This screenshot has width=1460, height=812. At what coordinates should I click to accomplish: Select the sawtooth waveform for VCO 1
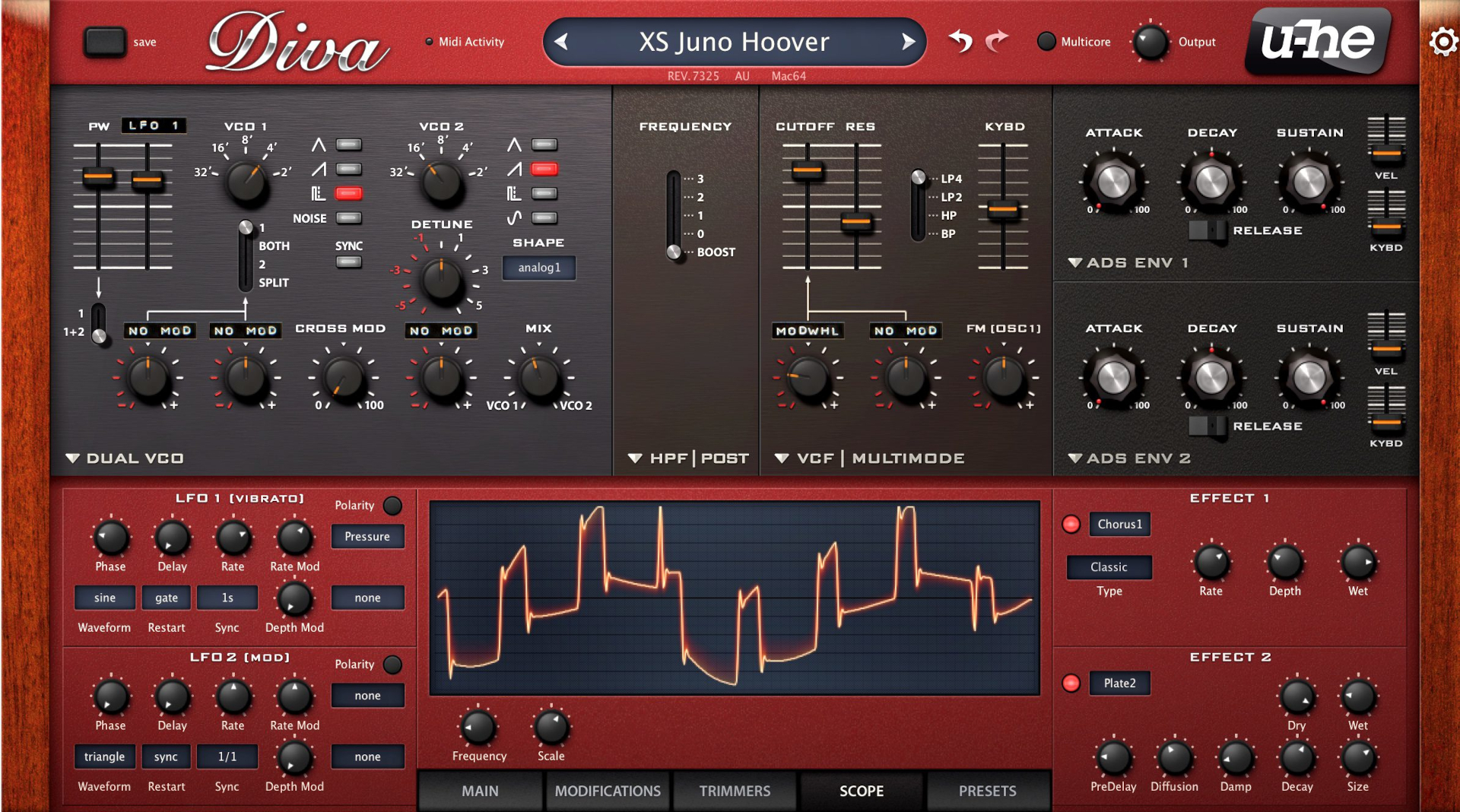pyautogui.click(x=348, y=169)
